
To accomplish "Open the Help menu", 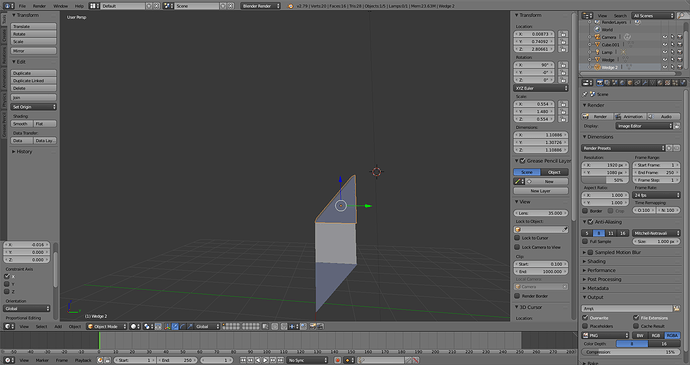I will tap(79, 6).
